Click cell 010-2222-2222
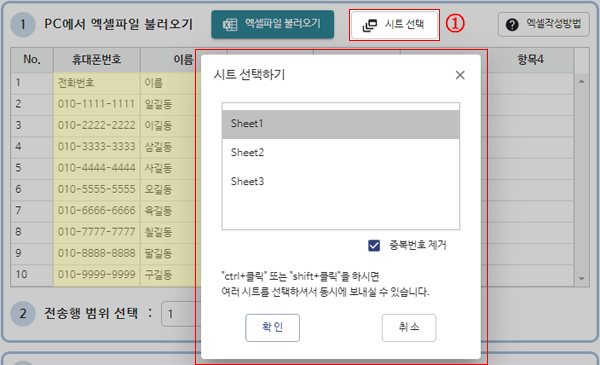The height and width of the screenshot is (365, 600). pyautogui.click(x=97, y=125)
